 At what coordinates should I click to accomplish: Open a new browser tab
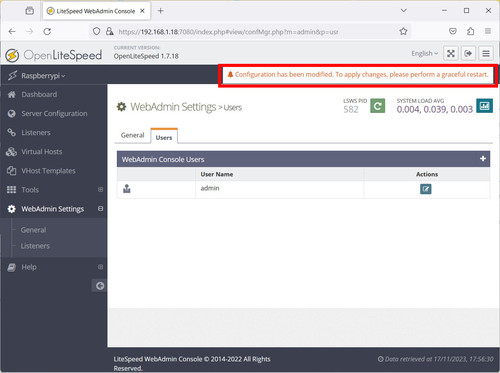pos(161,11)
